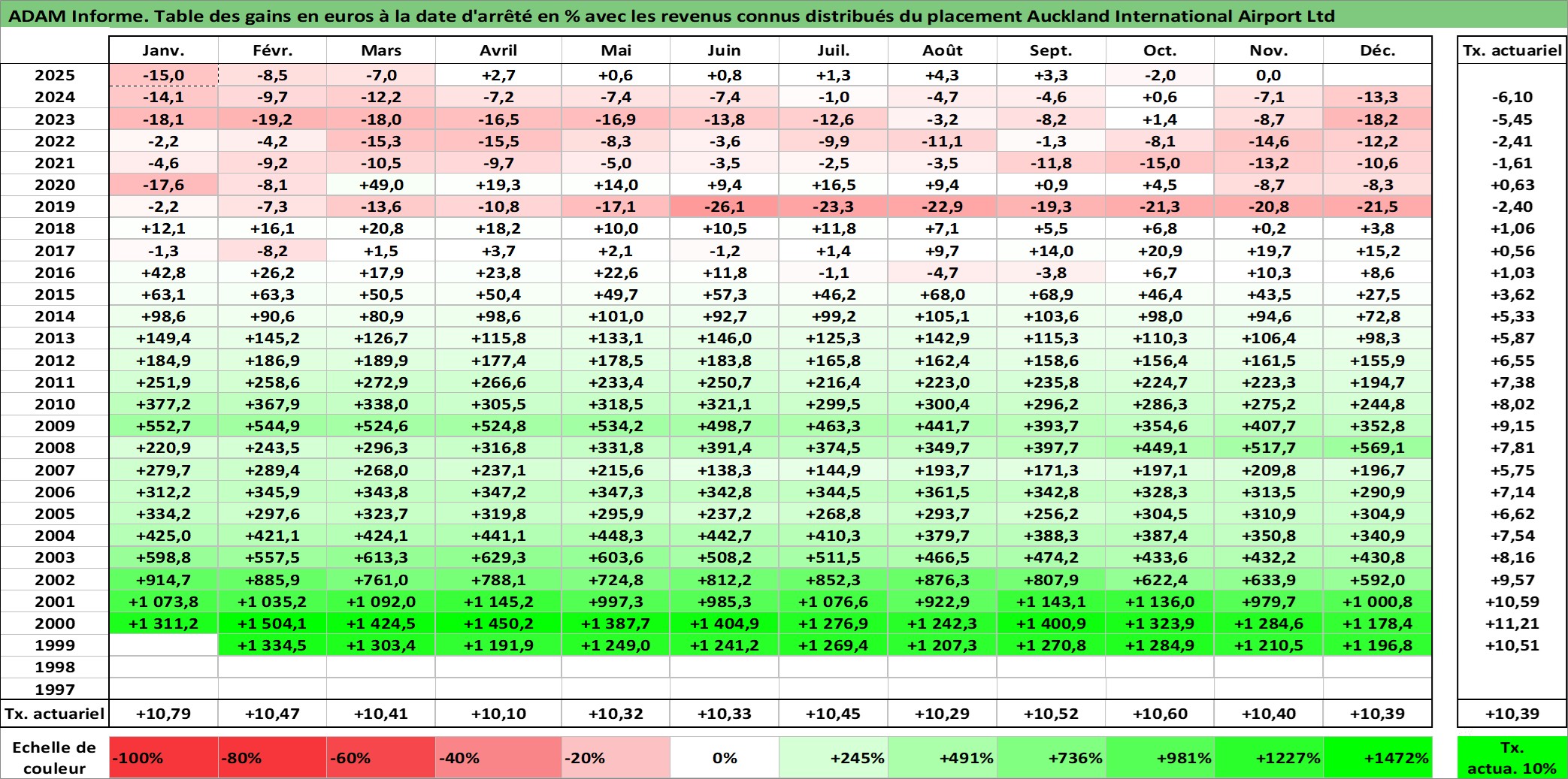Select the -17,6 cell in January 2020
1568x779 pixels.
click(164, 185)
